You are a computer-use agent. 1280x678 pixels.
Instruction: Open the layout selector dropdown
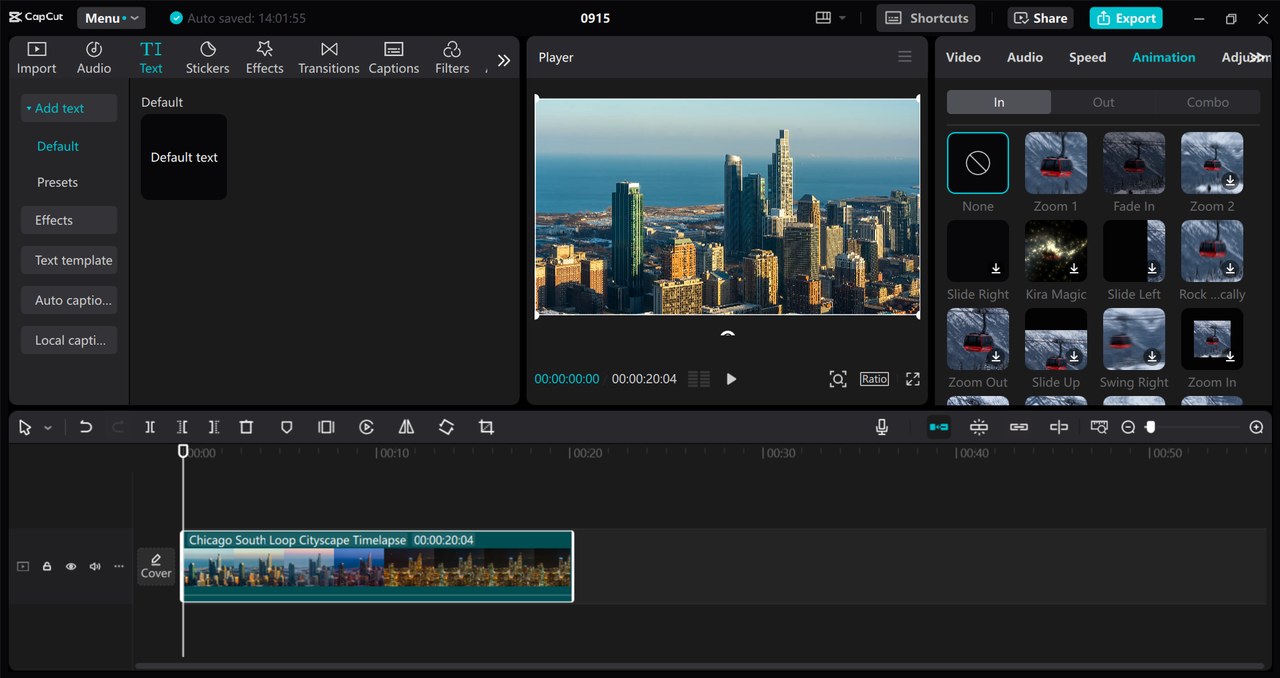point(830,18)
